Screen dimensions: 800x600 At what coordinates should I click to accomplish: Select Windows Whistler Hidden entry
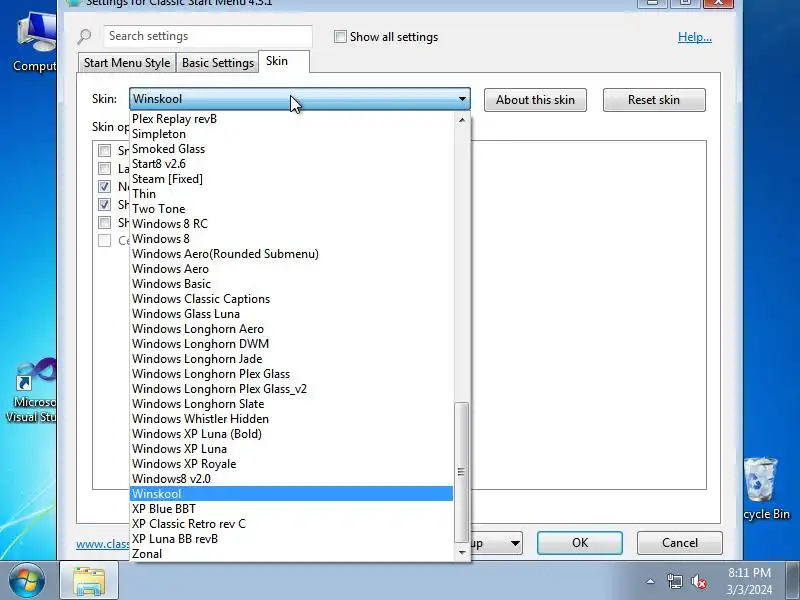[x=292, y=419]
